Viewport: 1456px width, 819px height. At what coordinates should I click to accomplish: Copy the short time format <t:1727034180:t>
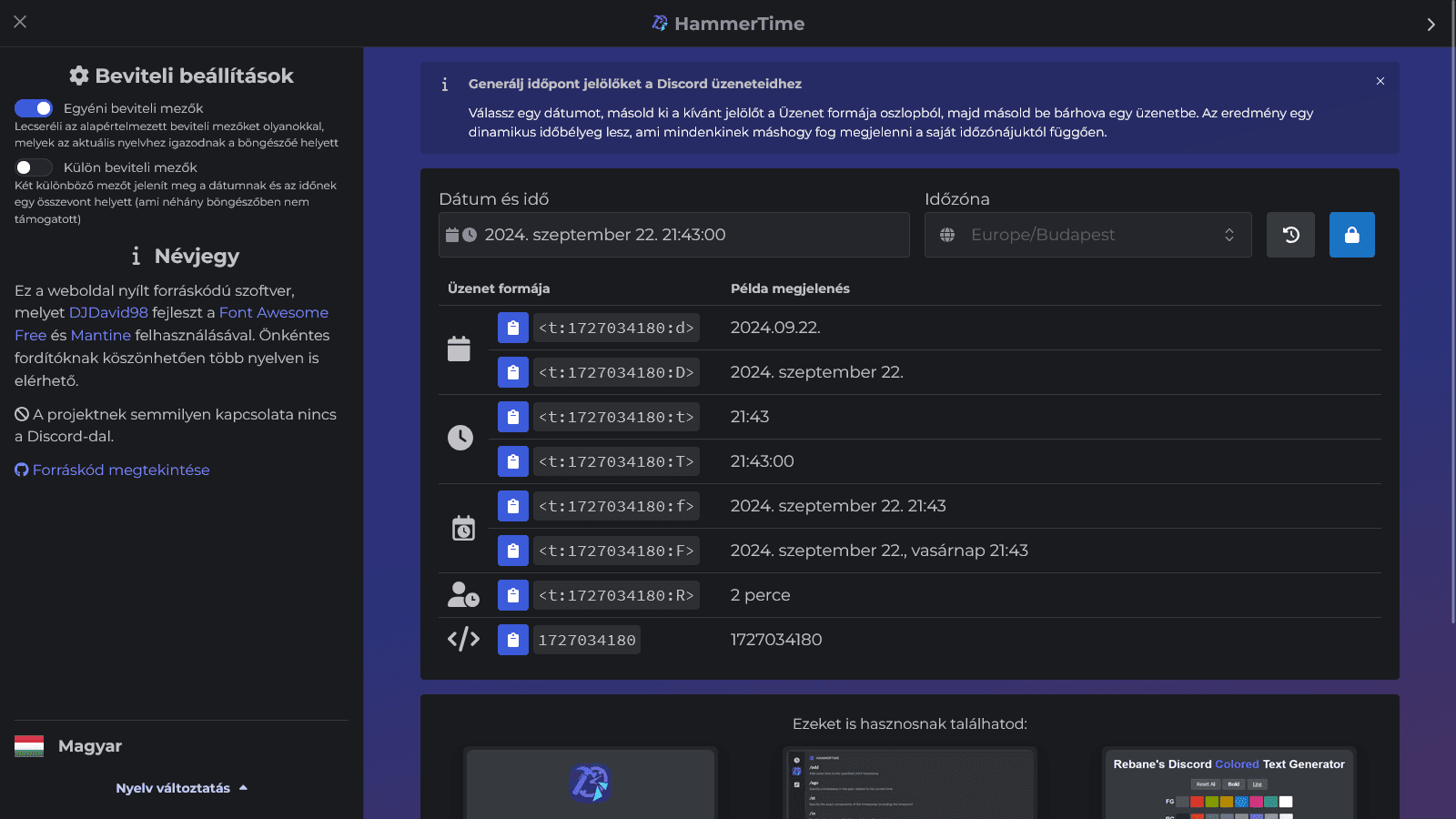[512, 416]
